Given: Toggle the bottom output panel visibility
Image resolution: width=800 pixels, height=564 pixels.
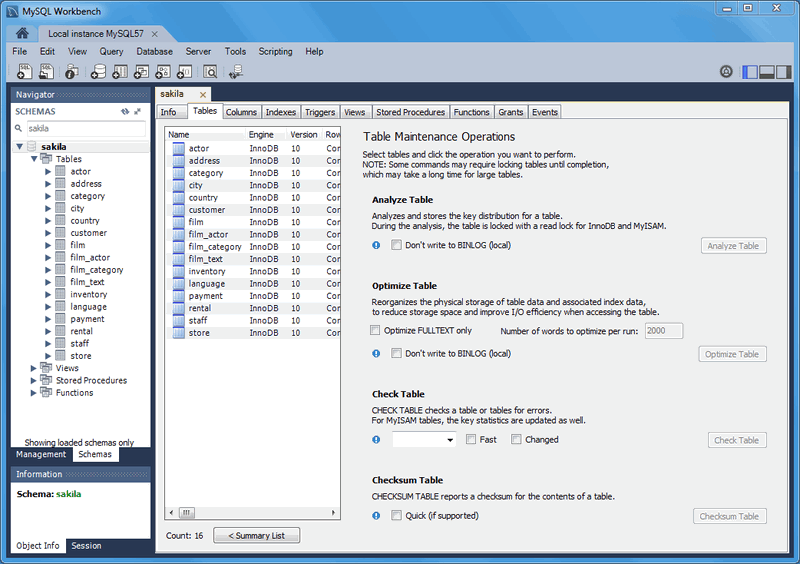Looking at the screenshot, I should [x=768, y=72].
